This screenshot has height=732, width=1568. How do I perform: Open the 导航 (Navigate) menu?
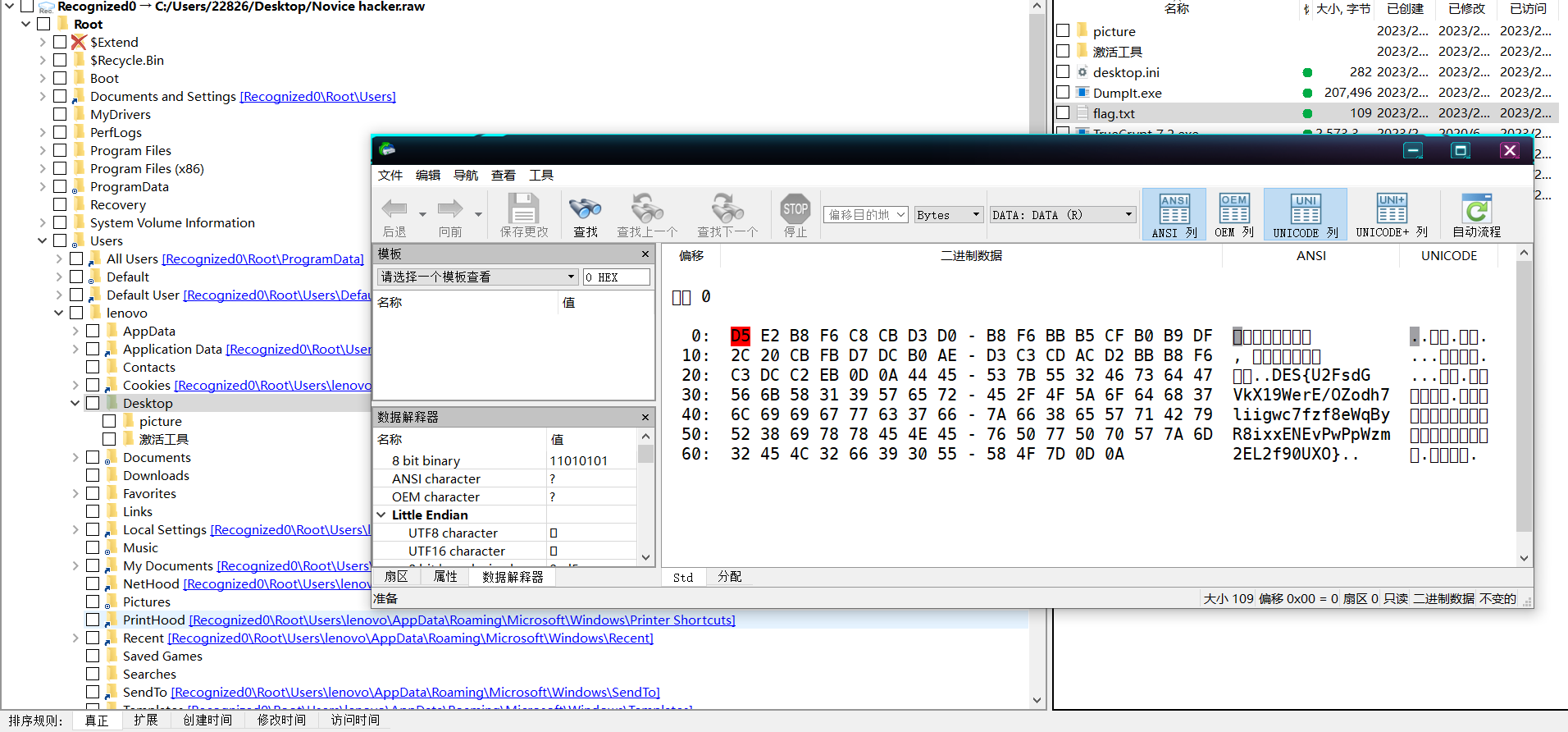point(466,175)
